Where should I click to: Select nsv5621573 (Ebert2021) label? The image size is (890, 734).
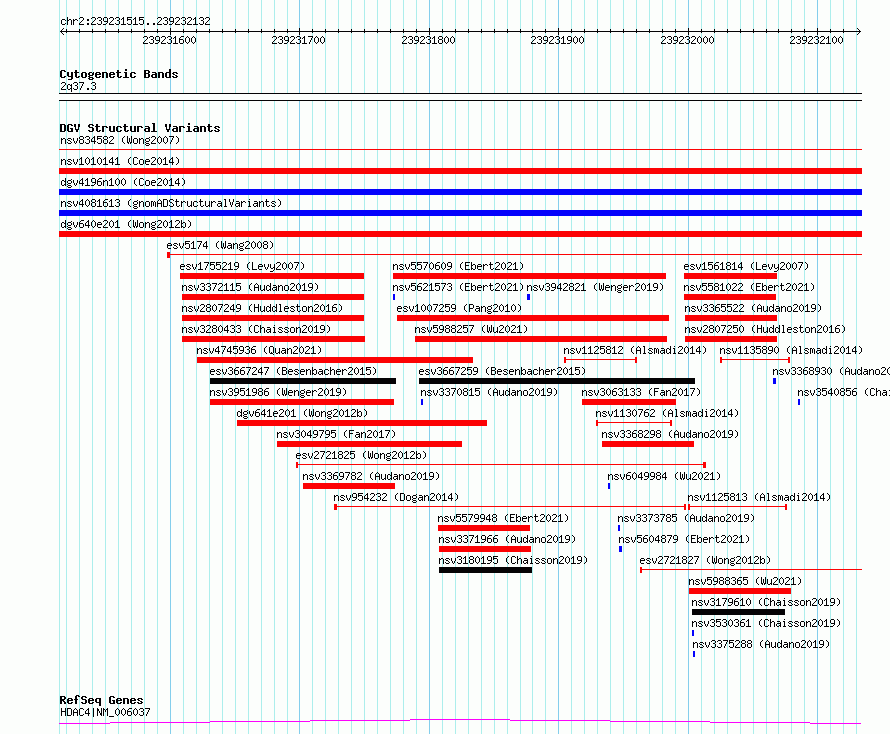tap(458, 287)
